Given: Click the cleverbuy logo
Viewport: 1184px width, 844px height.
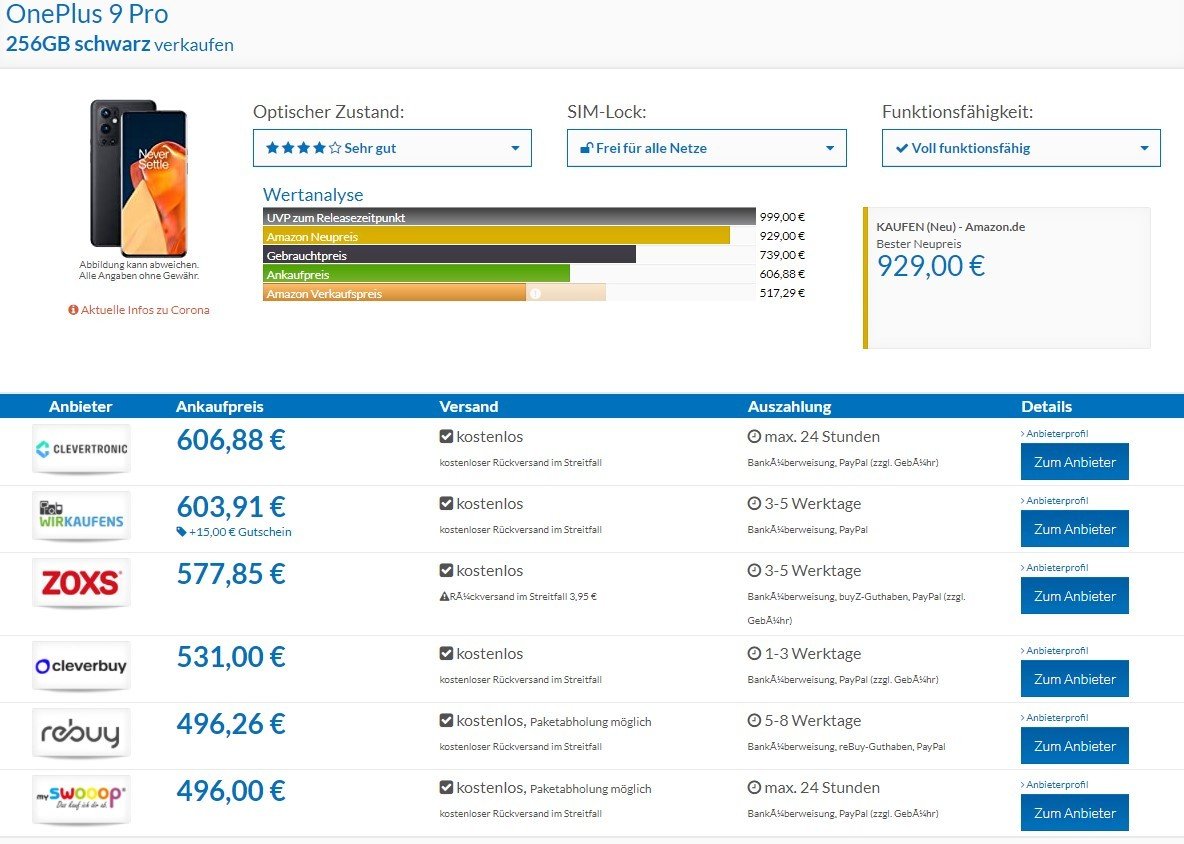Looking at the screenshot, I should pos(82,666).
